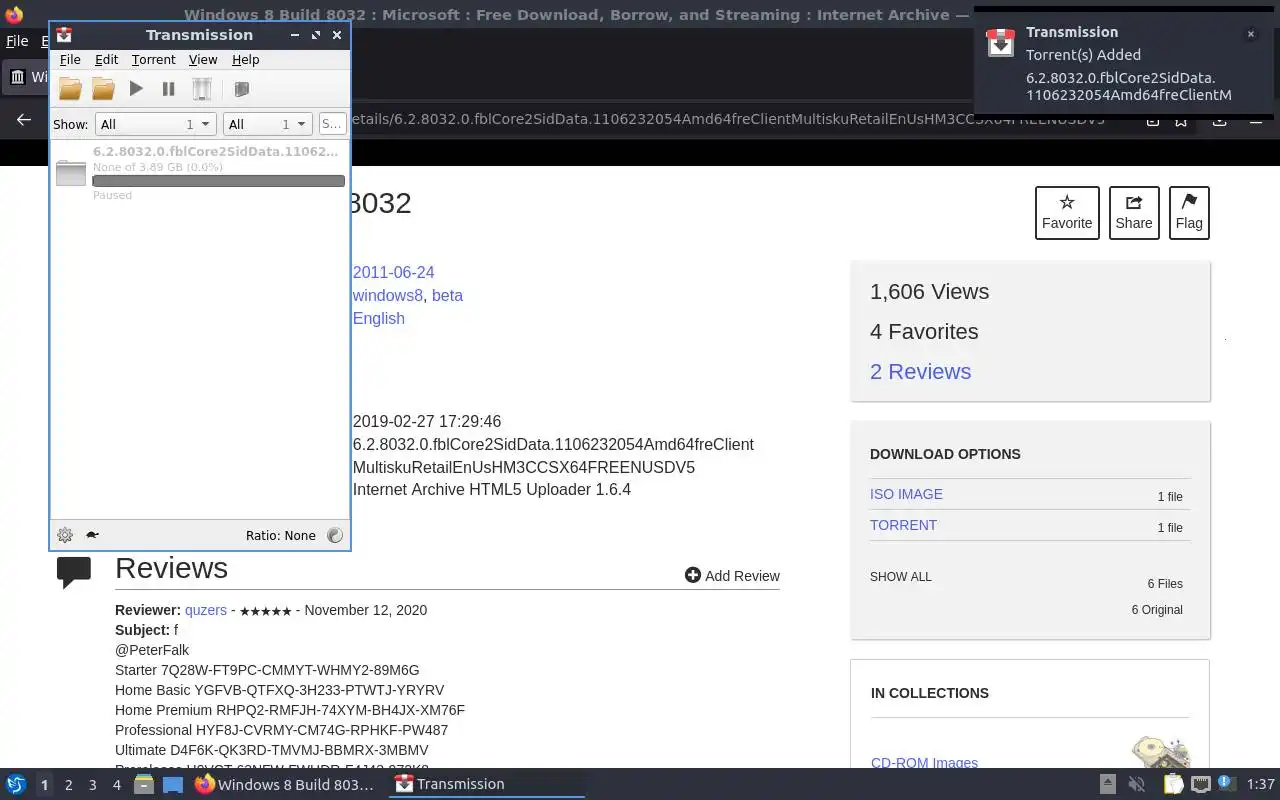The image size is (1280, 800).
Task: Click SHOW ALL download files
Action: coord(900,577)
